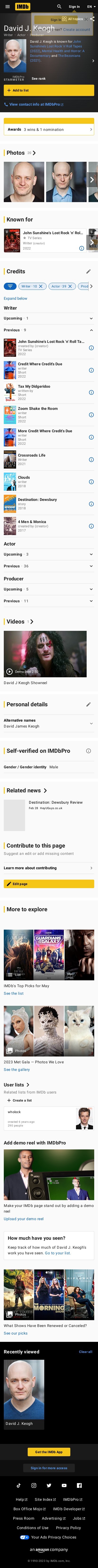98x1568 pixels.
Task: Remove the Actor filter chip
Action: point(70,286)
